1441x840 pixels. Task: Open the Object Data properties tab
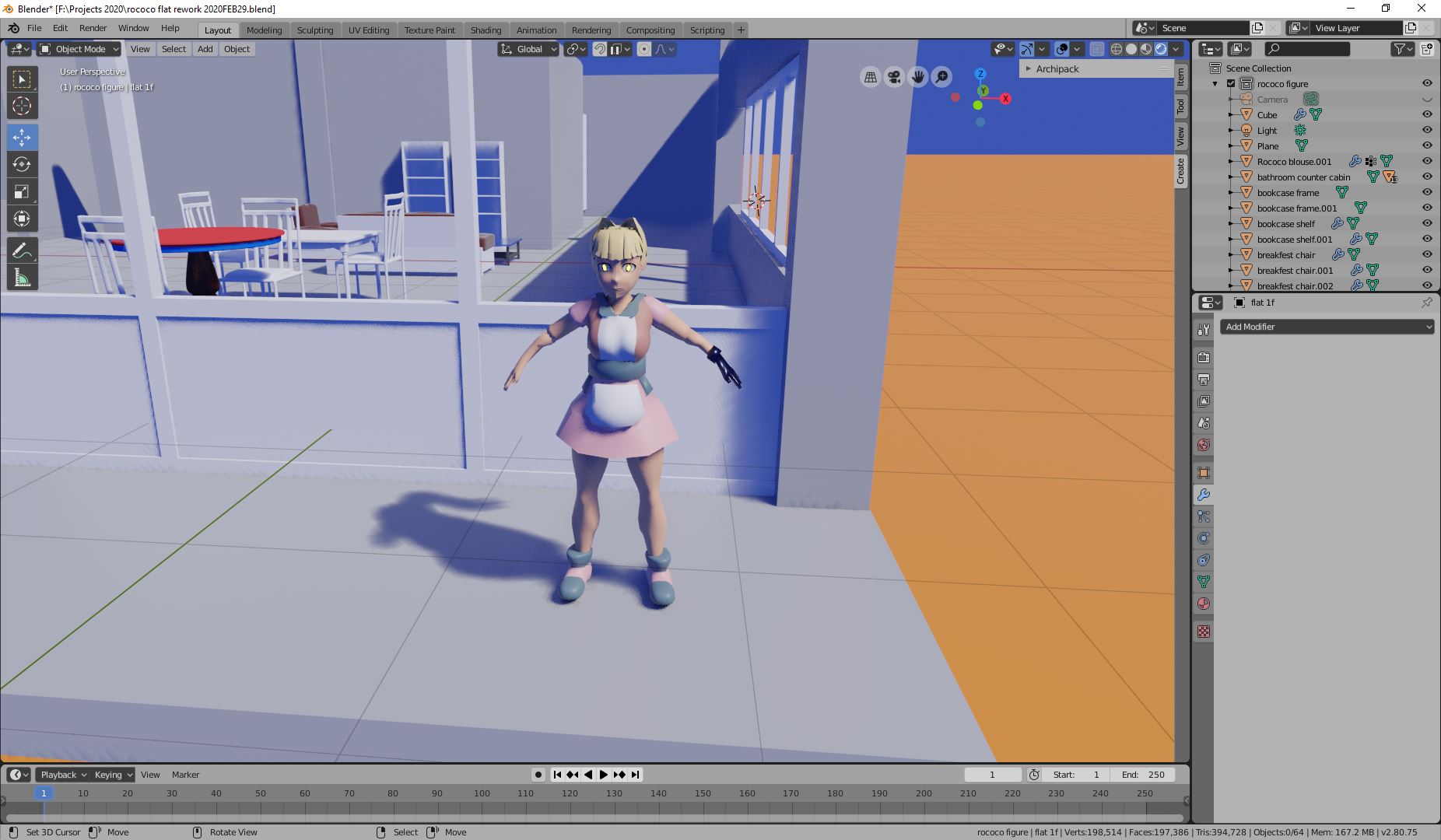(1204, 582)
